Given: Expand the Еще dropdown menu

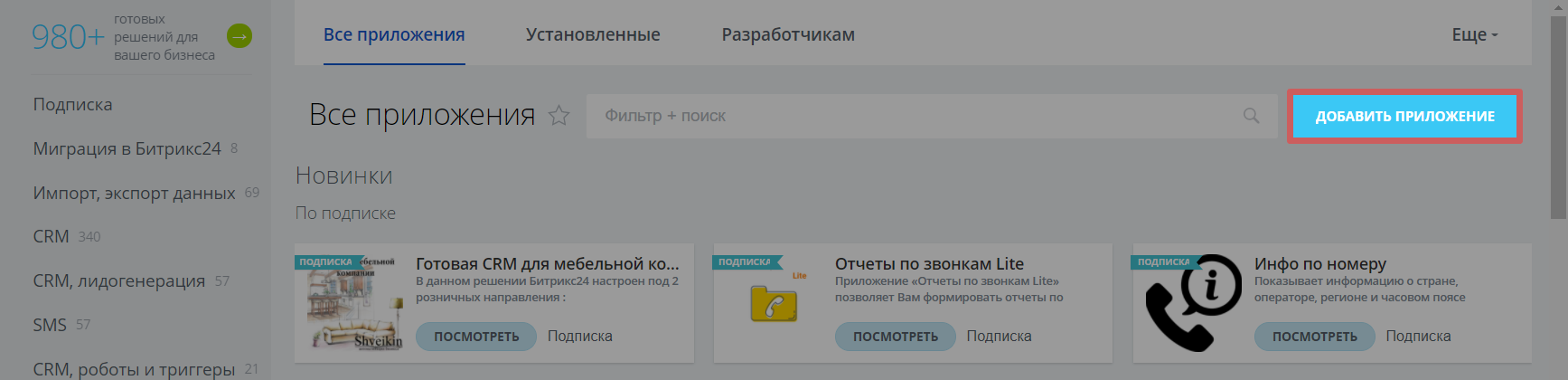Looking at the screenshot, I should pos(1474,34).
